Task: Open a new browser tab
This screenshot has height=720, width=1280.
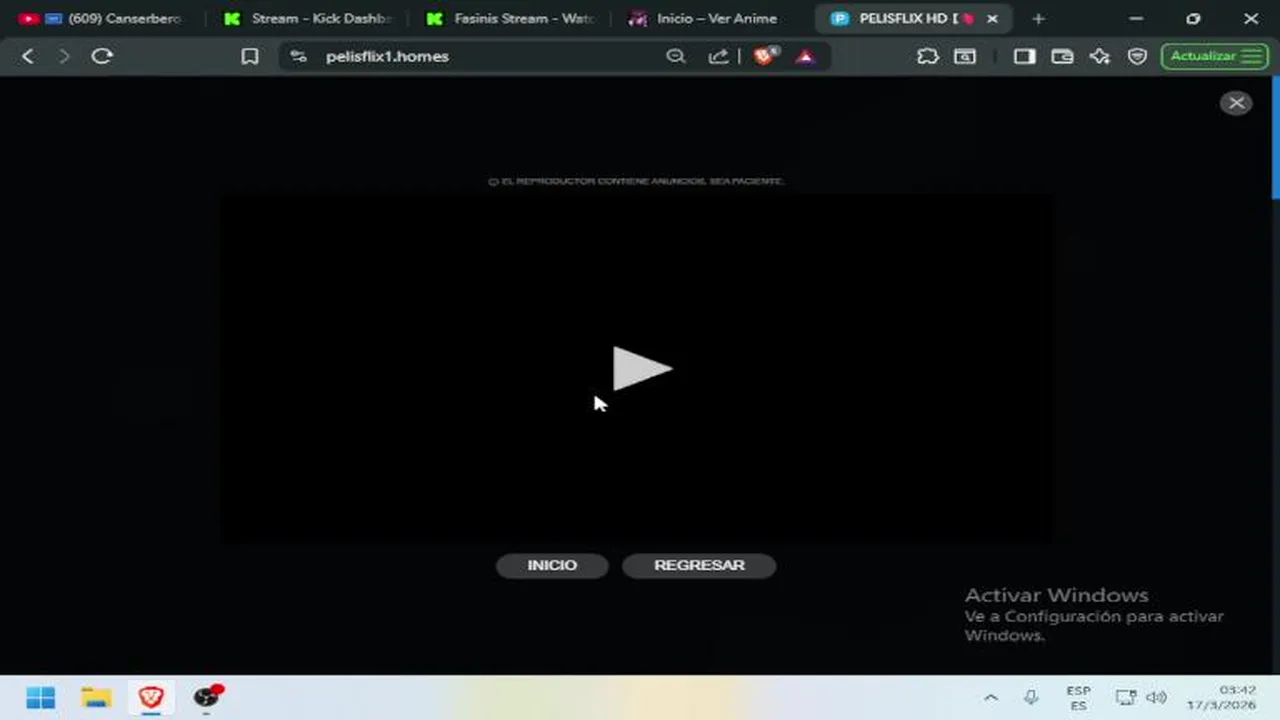Action: pyautogui.click(x=1038, y=18)
